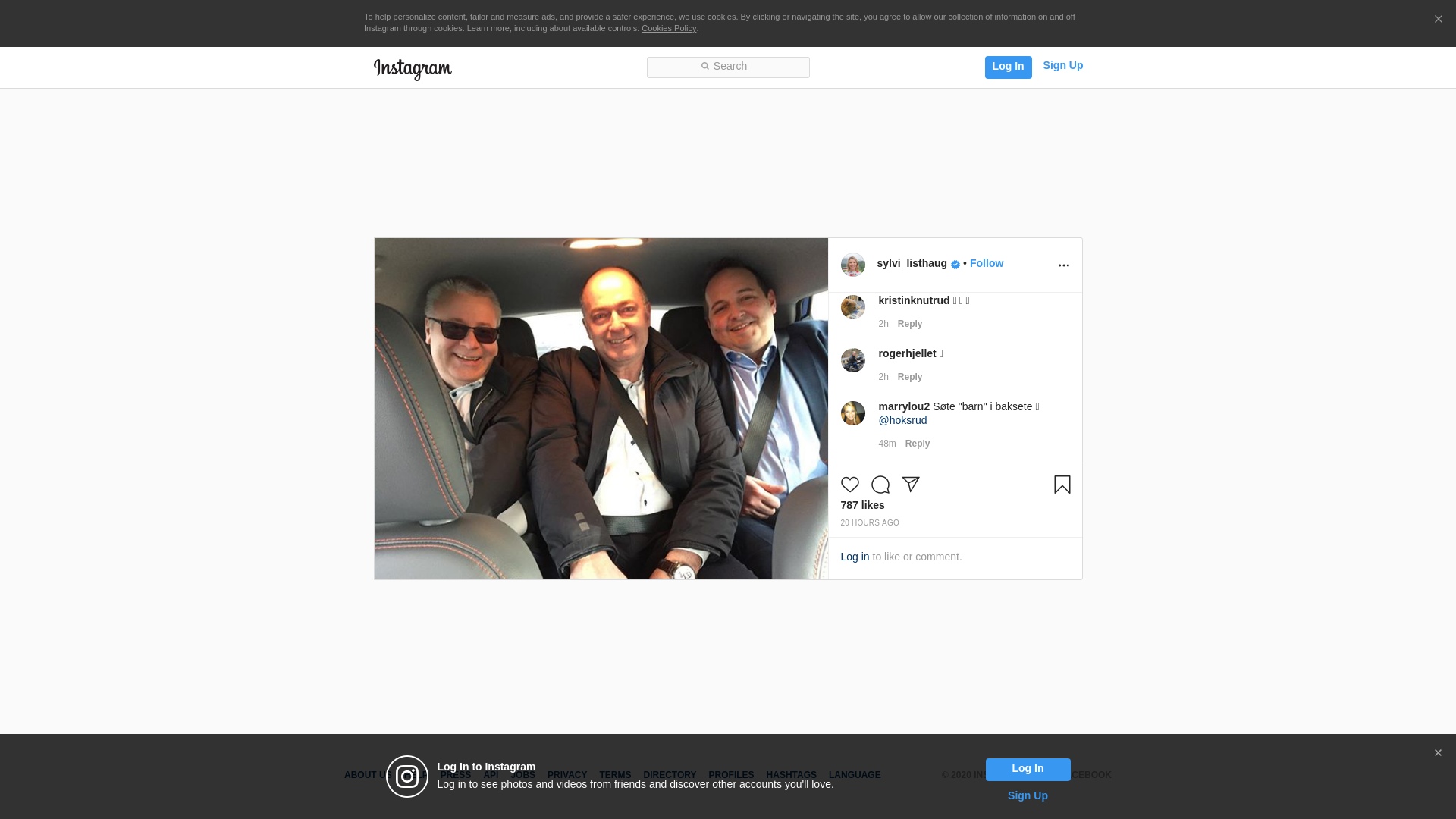1456x819 pixels.
Task: Open the HASHTAGS footer link
Action: (x=791, y=775)
